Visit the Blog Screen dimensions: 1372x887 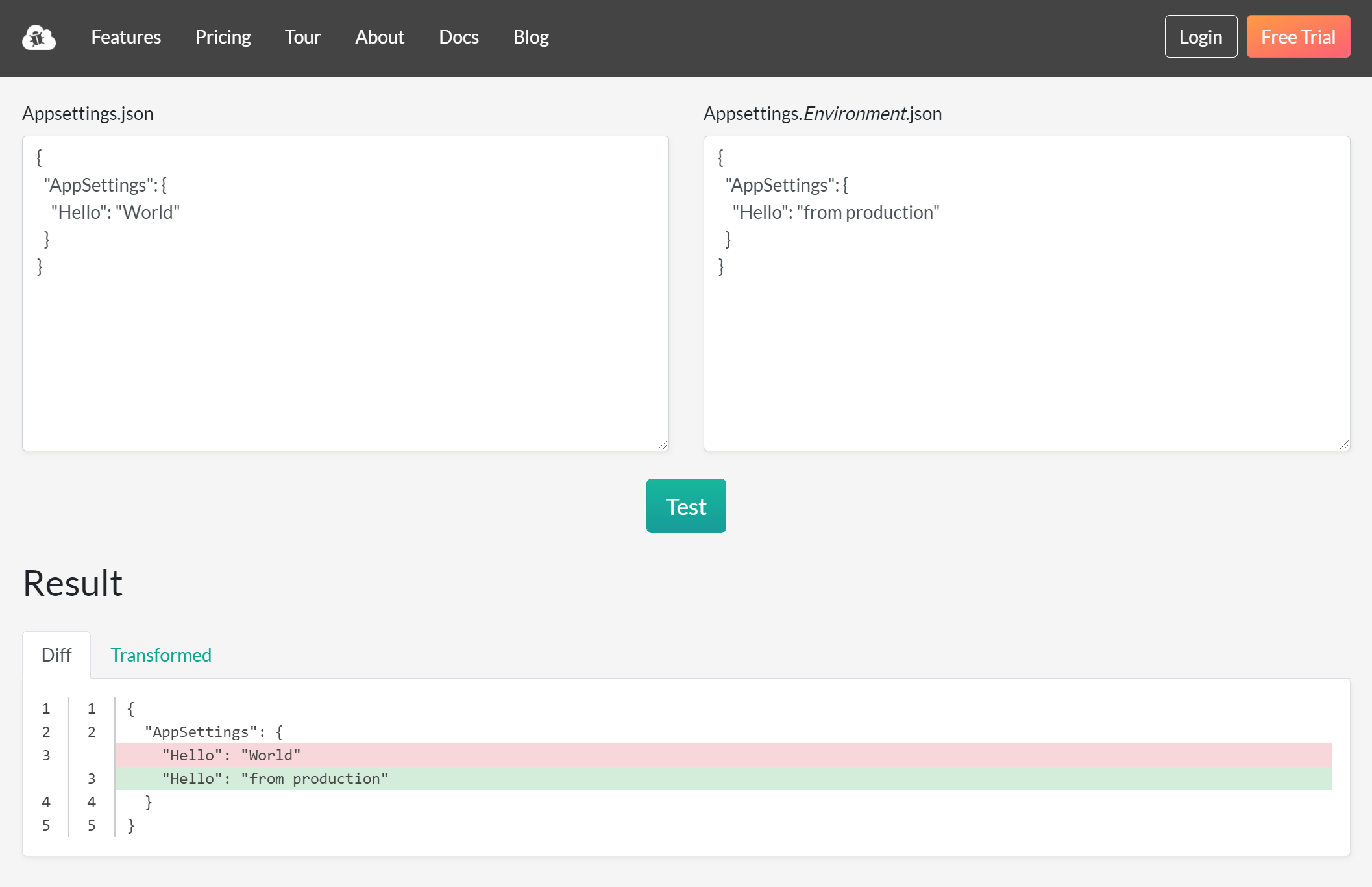coord(530,37)
